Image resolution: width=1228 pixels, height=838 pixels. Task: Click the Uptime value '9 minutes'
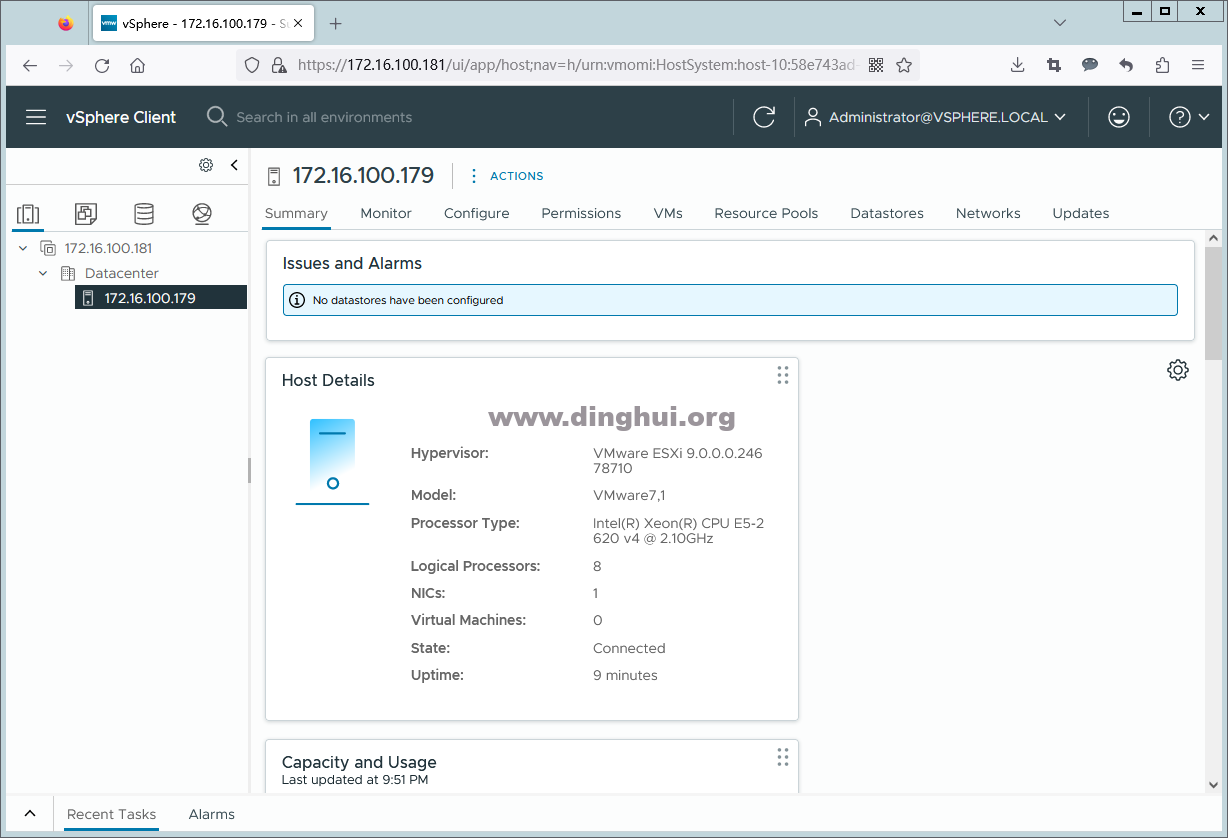625,675
